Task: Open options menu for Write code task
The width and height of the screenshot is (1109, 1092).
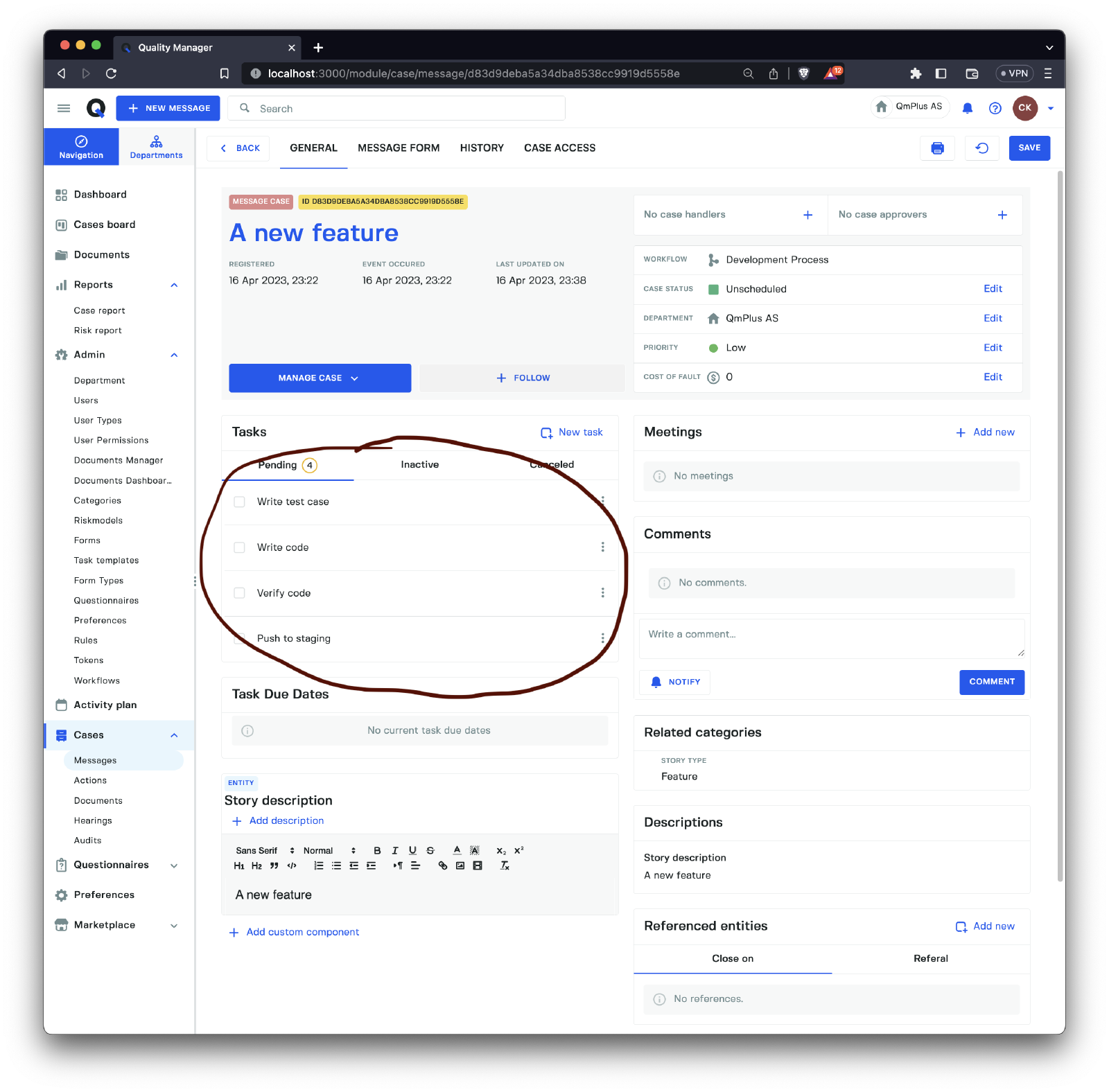Action: pyautogui.click(x=602, y=547)
